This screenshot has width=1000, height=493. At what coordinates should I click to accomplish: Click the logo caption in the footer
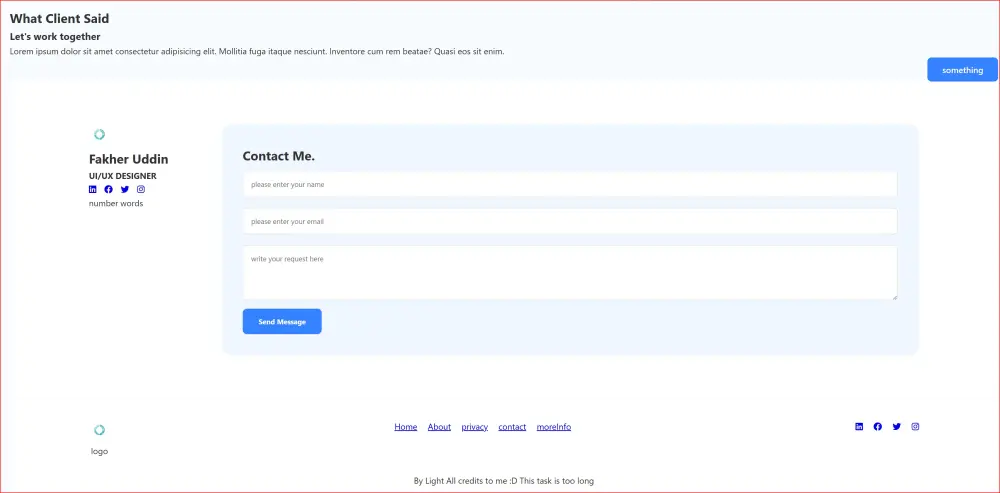tap(99, 452)
